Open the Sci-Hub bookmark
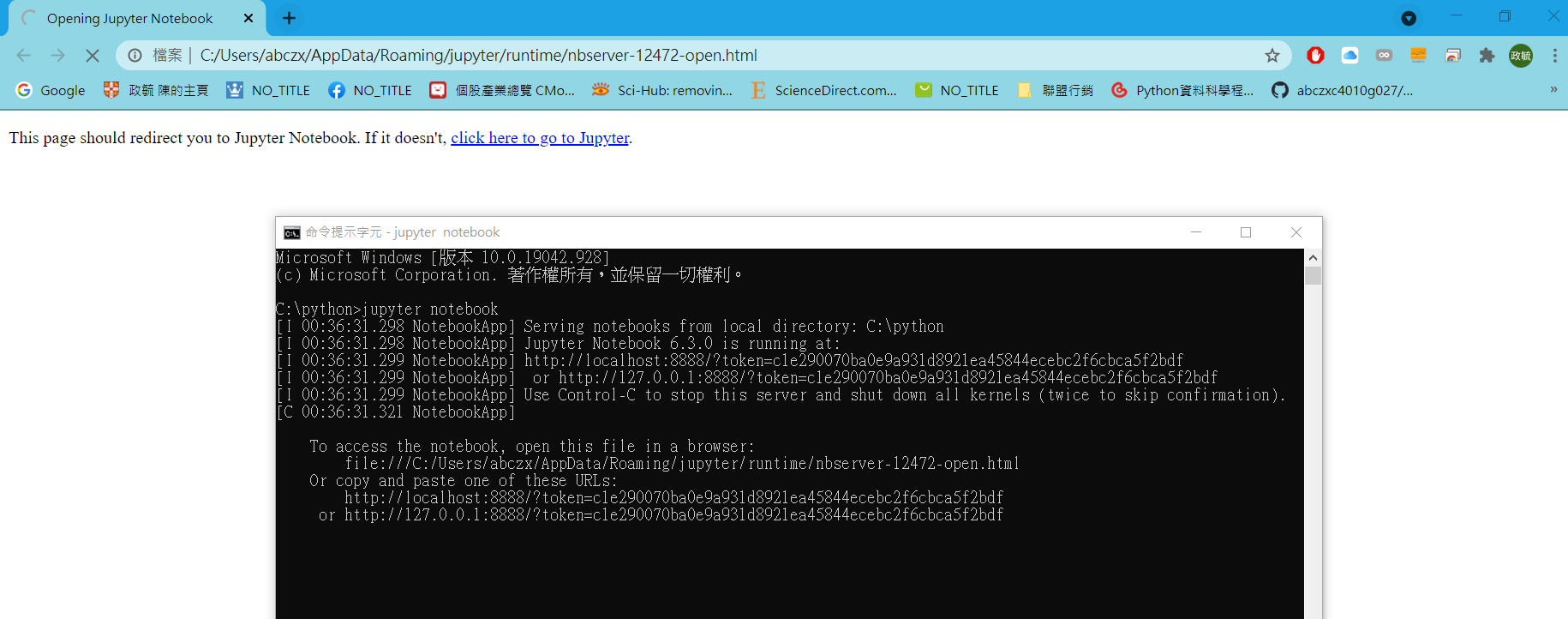The image size is (1568, 619). pos(662,90)
